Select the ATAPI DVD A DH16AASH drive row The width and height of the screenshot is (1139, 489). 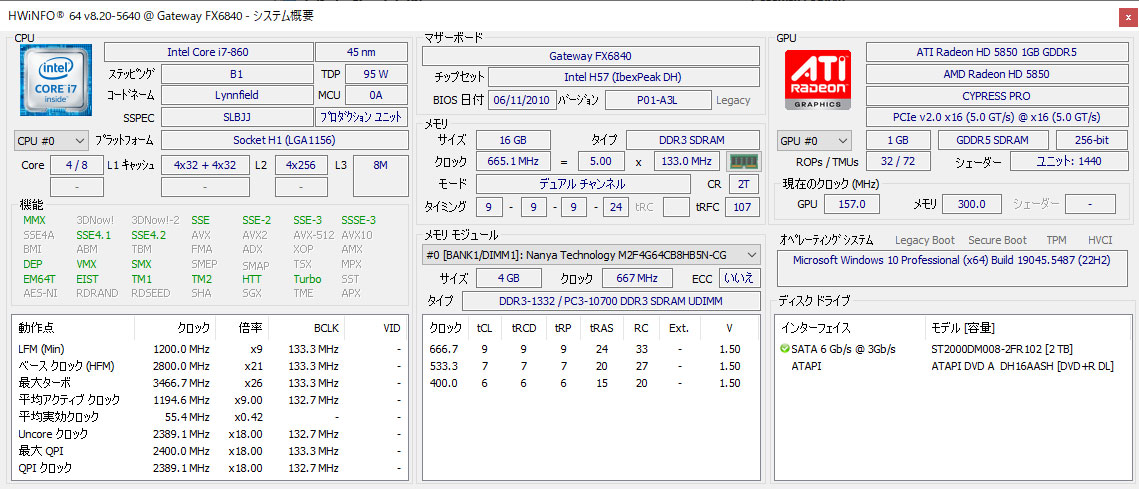[x=952, y=366]
